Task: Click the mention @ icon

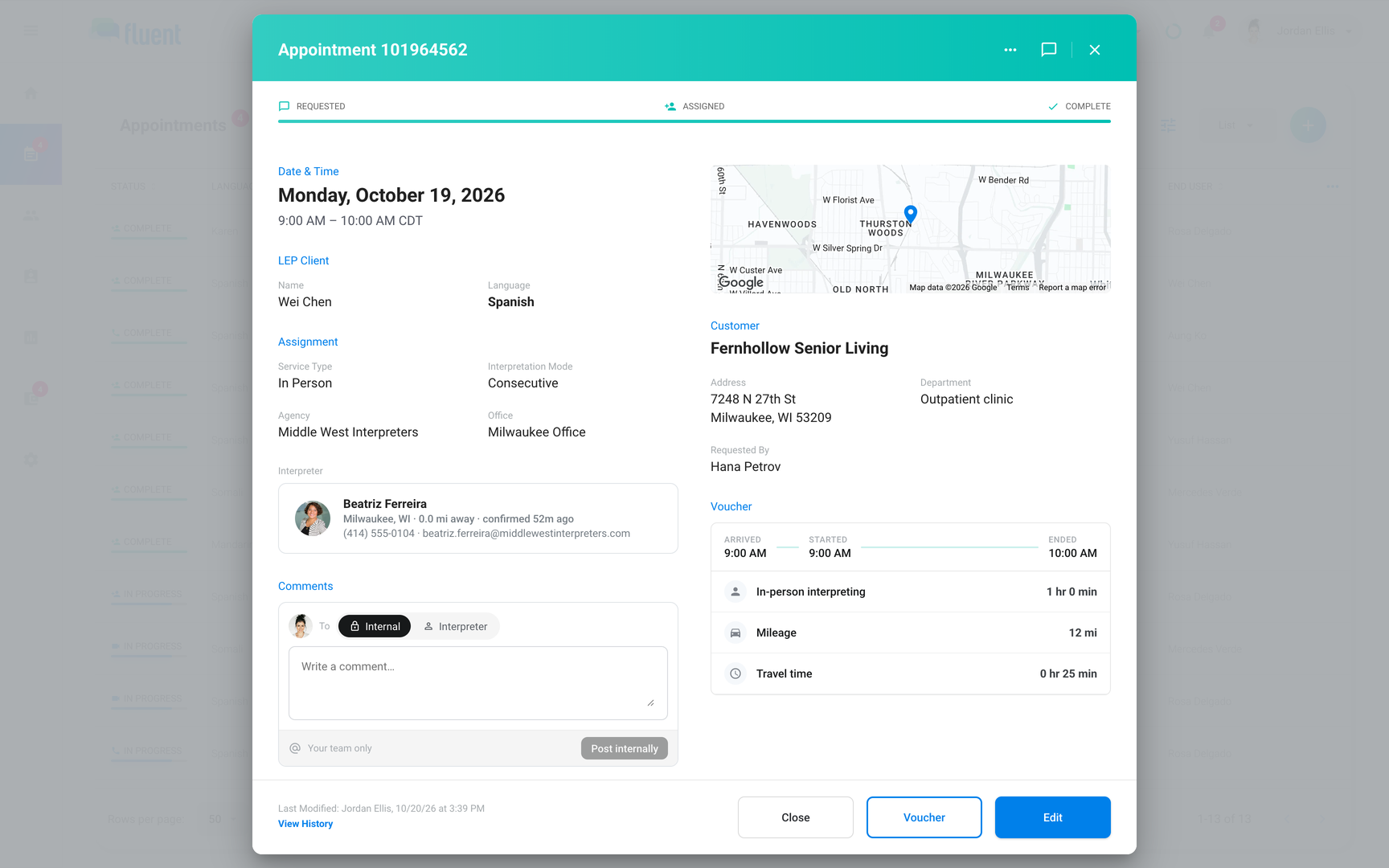Action: (x=295, y=748)
